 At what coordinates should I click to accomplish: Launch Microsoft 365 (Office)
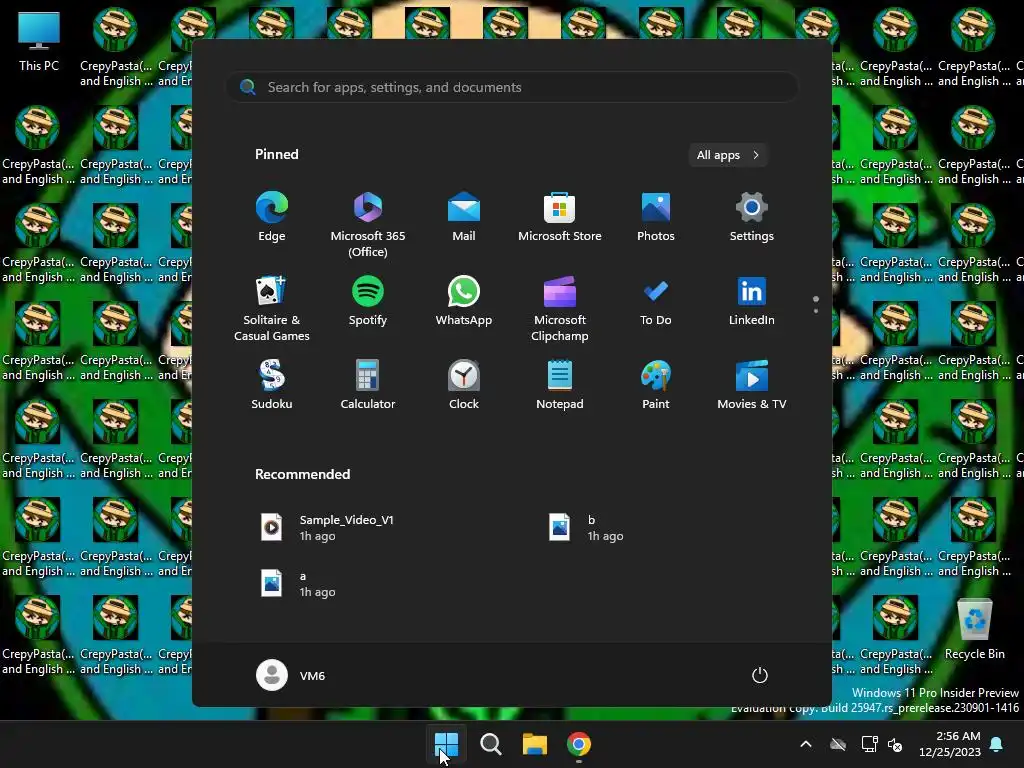(x=368, y=224)
